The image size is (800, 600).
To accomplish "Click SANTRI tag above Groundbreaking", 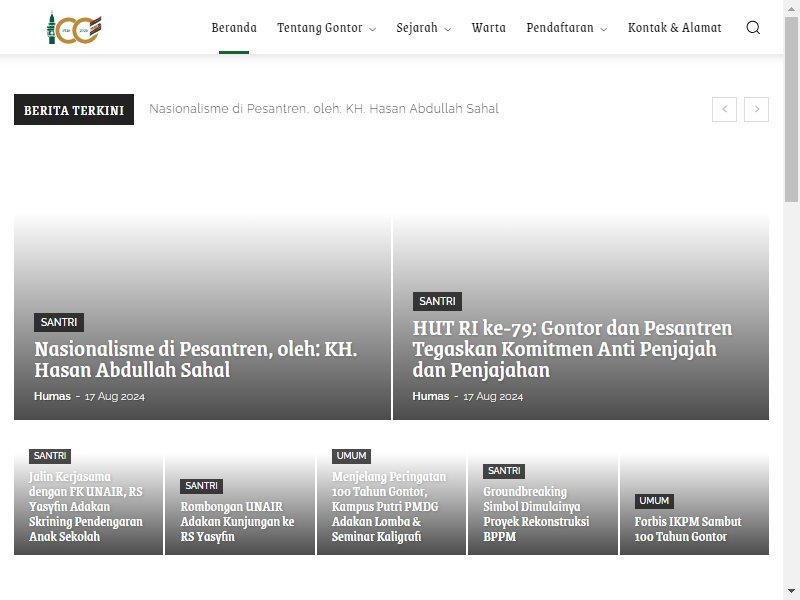I will click(x=504, y=471).
